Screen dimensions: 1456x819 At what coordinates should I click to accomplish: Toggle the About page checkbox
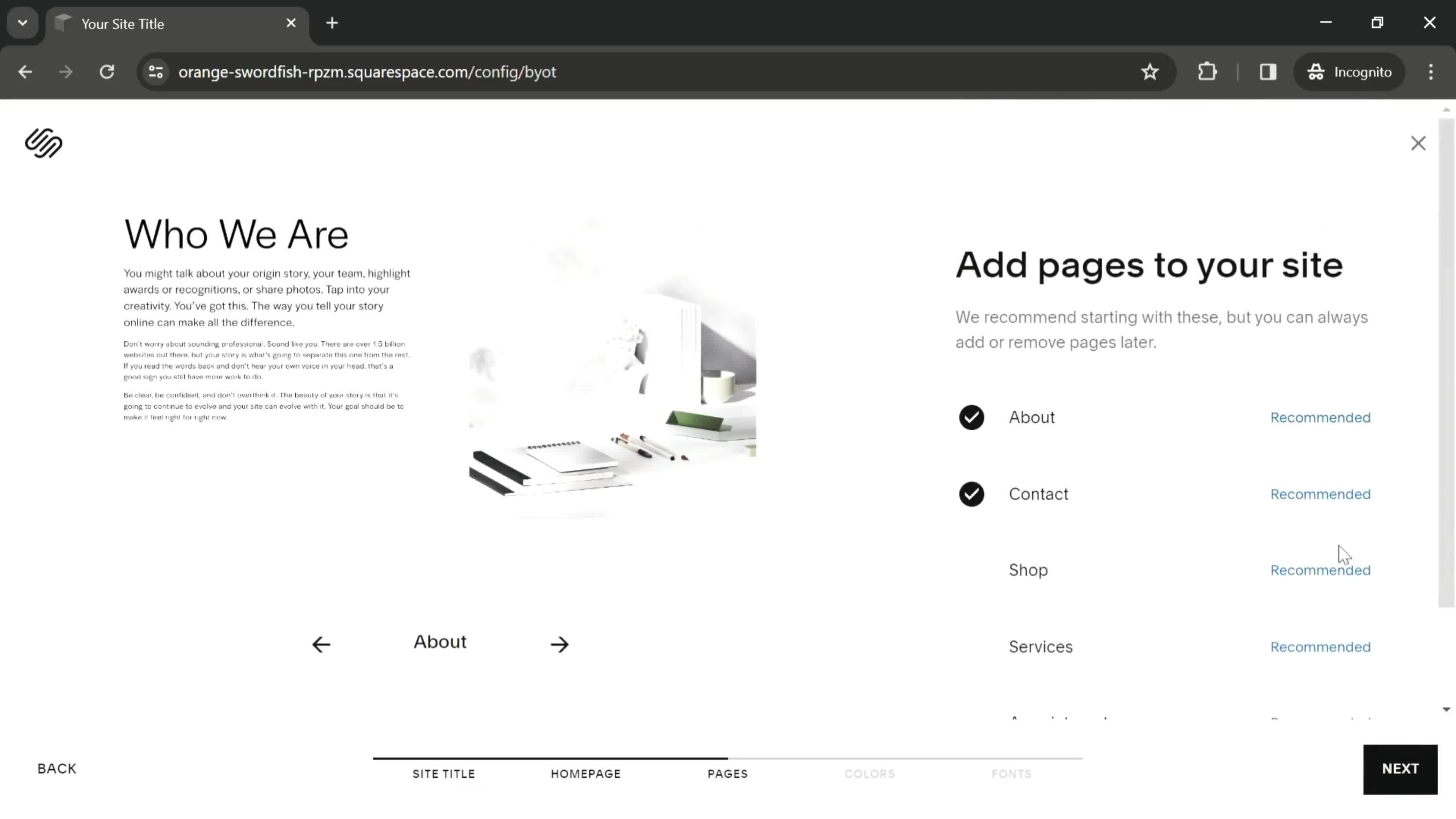(x=971, y=417)
